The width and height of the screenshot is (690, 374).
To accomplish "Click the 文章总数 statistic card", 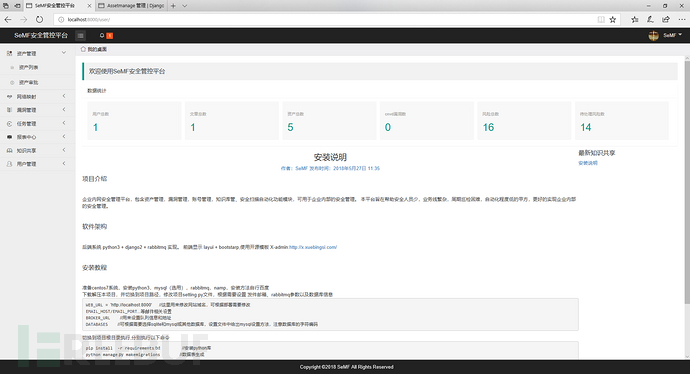I will pos(231,121).
